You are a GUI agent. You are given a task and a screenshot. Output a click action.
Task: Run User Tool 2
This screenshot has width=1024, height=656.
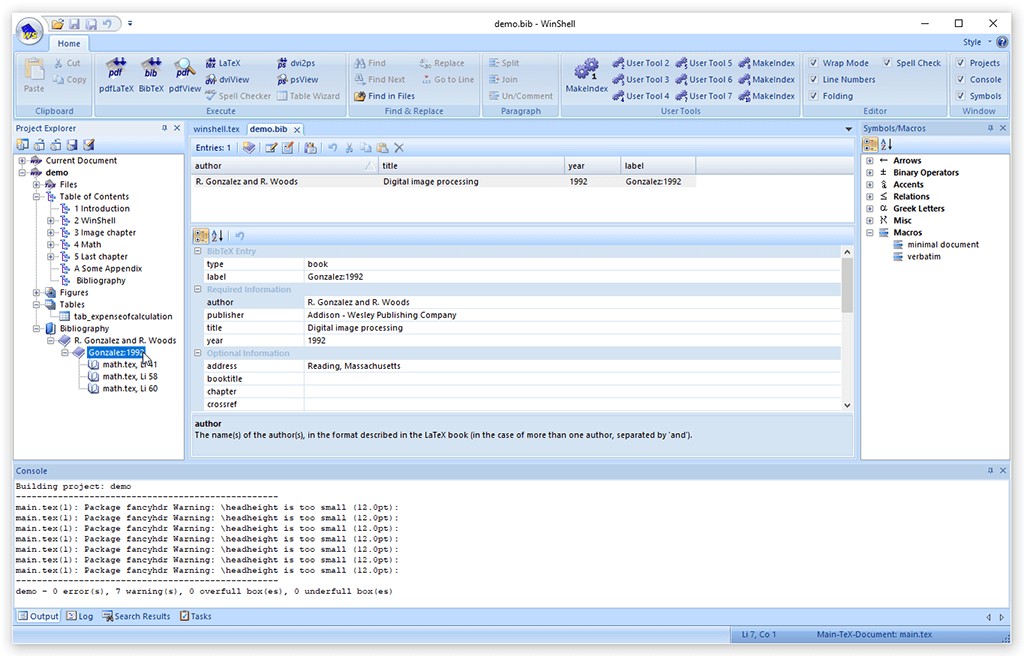pos(640,63)
